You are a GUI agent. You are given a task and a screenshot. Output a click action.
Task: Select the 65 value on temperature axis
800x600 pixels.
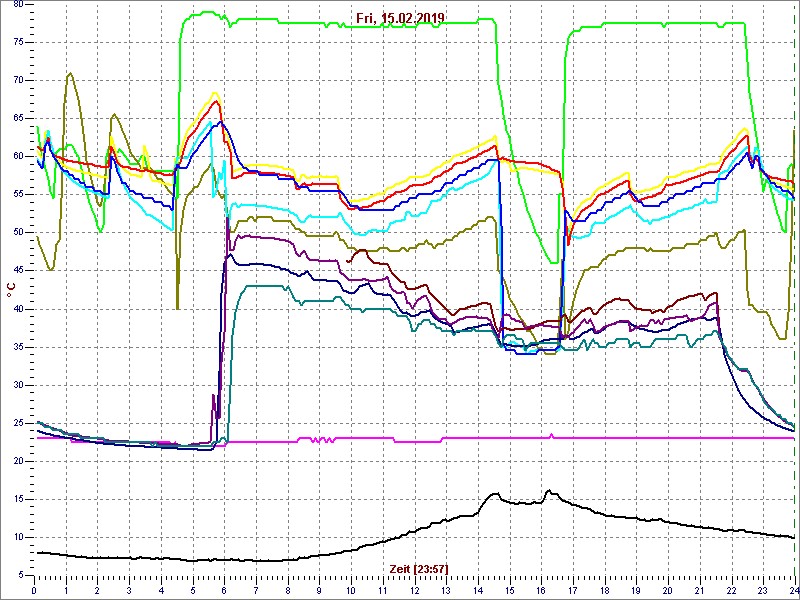coord(17,119)
